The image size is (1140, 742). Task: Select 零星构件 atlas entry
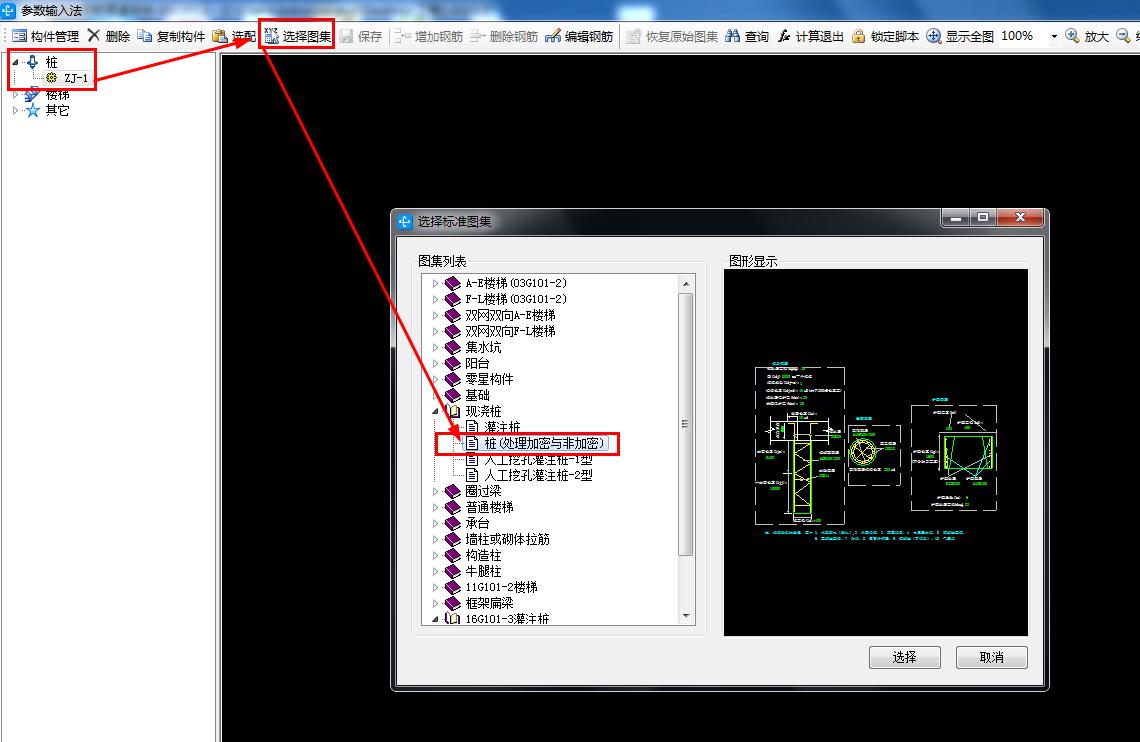tap(489, 379)
